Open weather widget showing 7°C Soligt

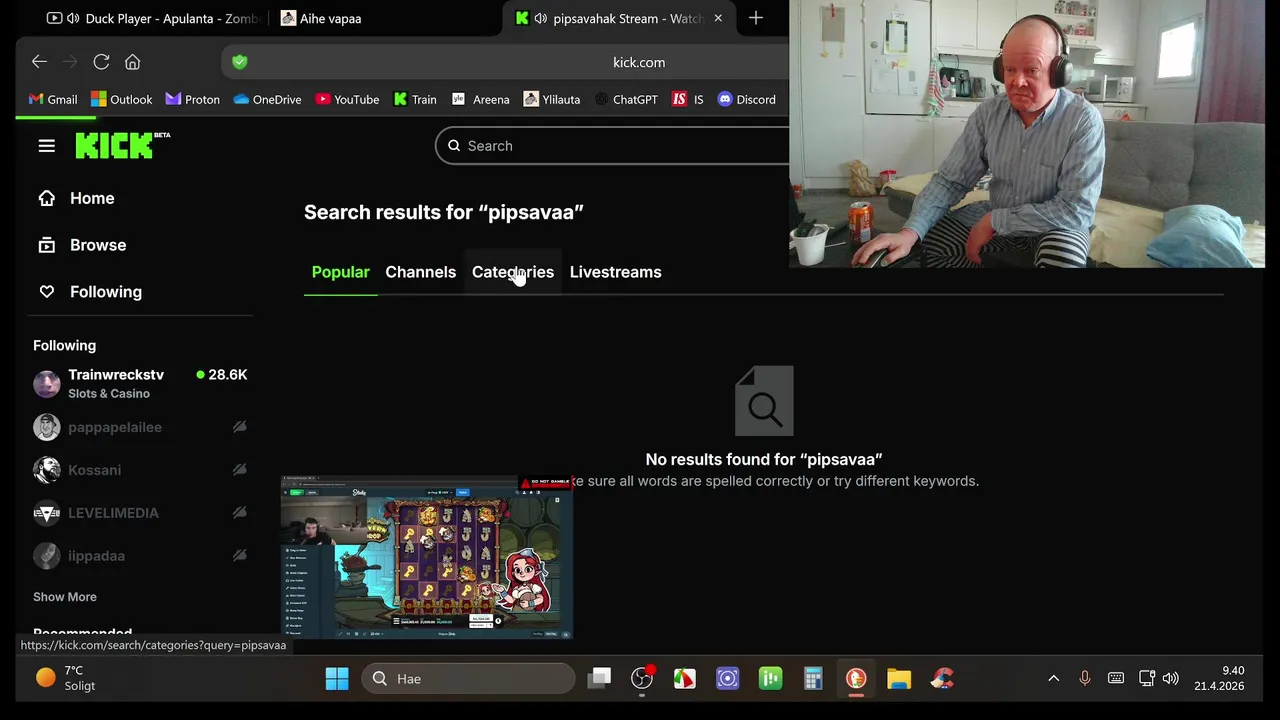point(66,678)
